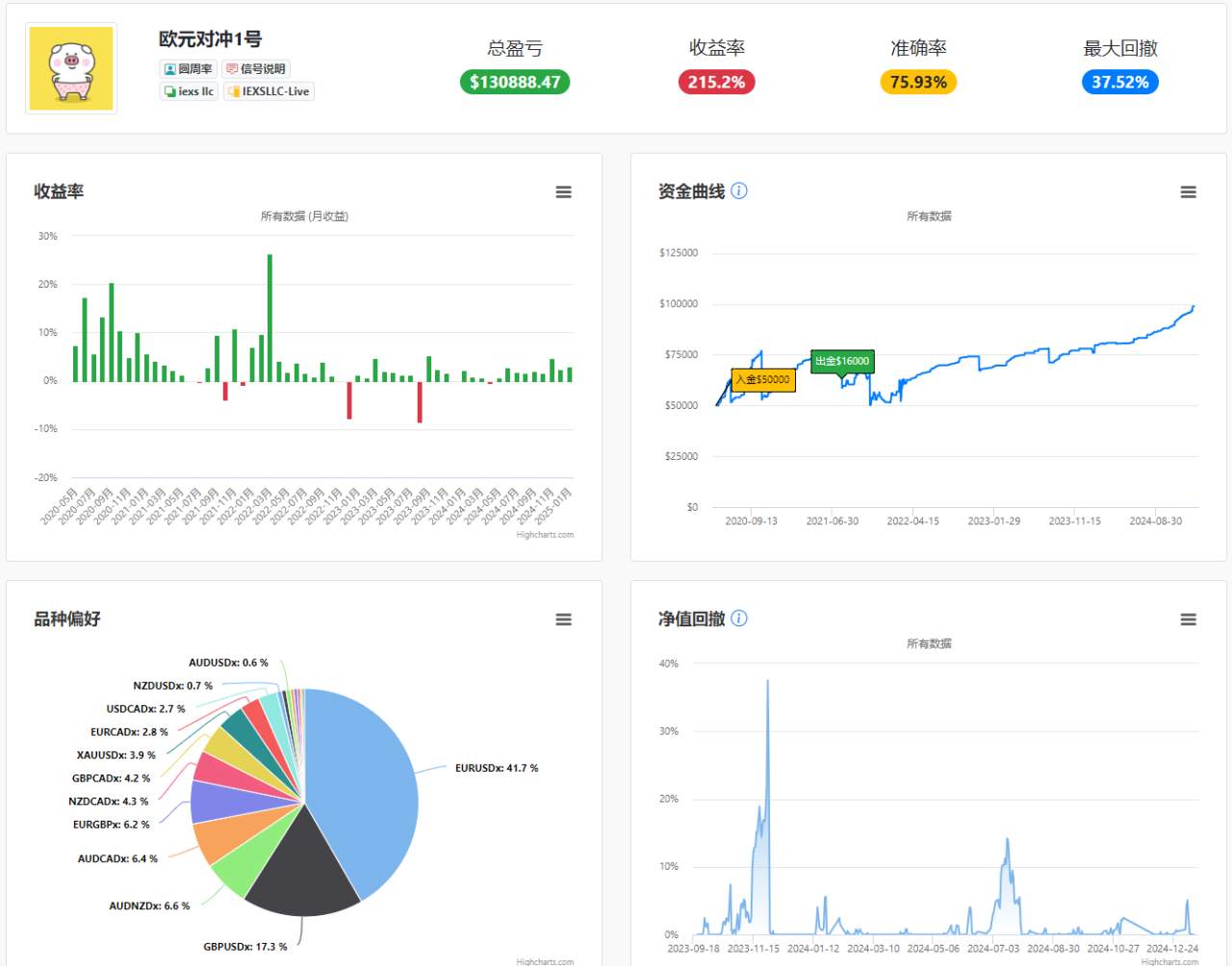Open the 净值回撤 chart hamburger menu

[1189, 620]
